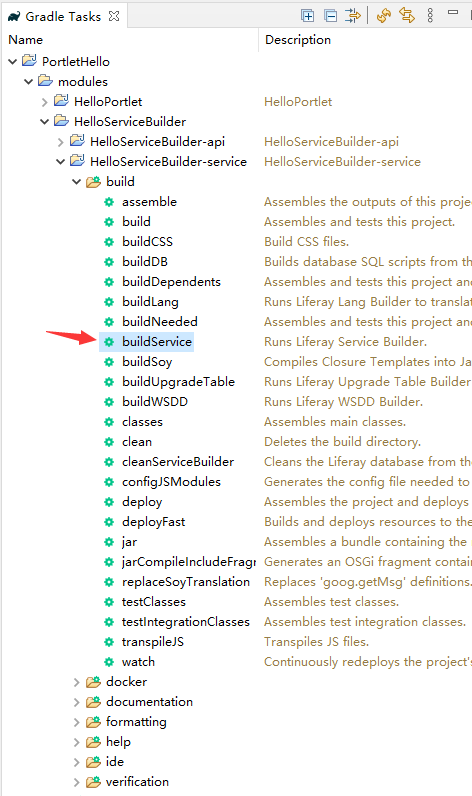Select the buildLang task
The height and width of the screenshot is (796, 472).
[150, 302]
